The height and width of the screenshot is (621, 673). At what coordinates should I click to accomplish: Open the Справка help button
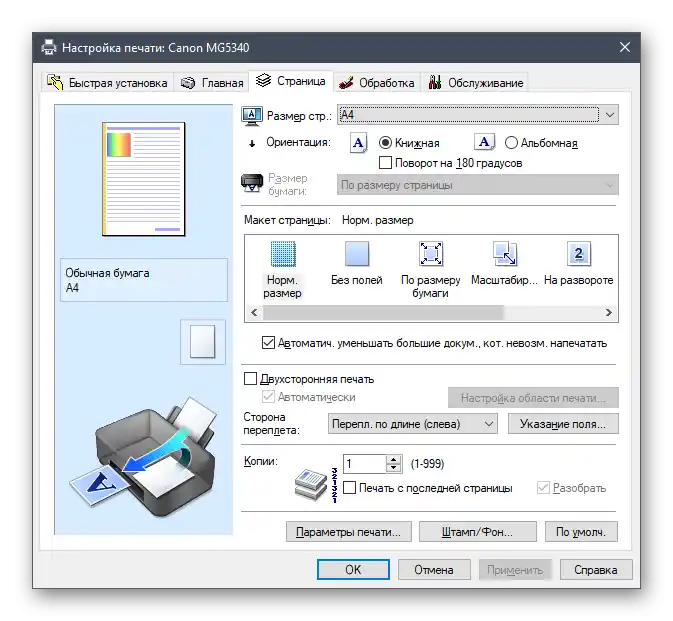[596, 570]
